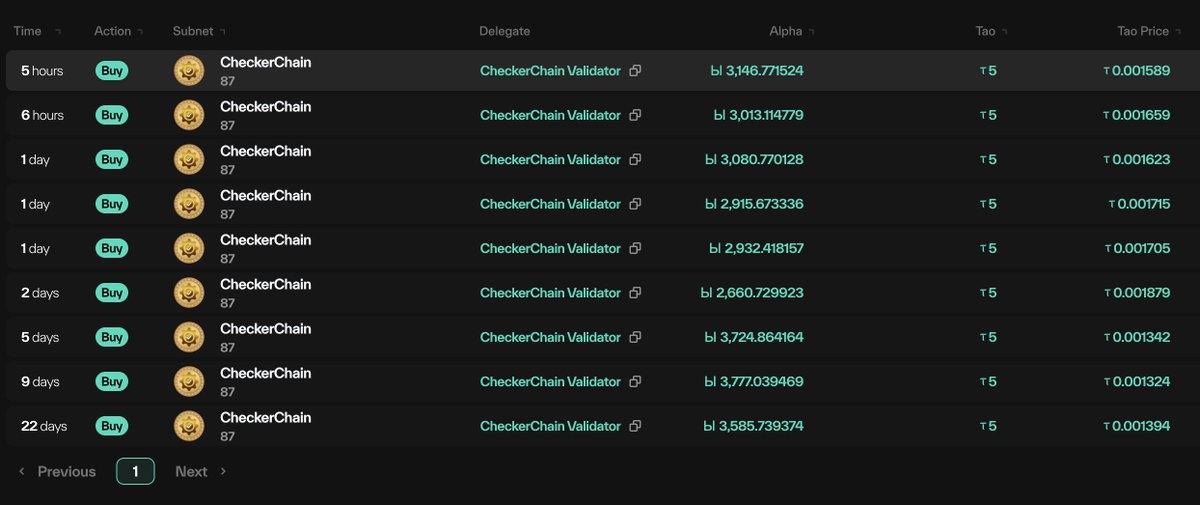This screenshot has width=1200, height=505.
Task: Click alpha value 3,724.864164
Action: click(x=754, y=337)
